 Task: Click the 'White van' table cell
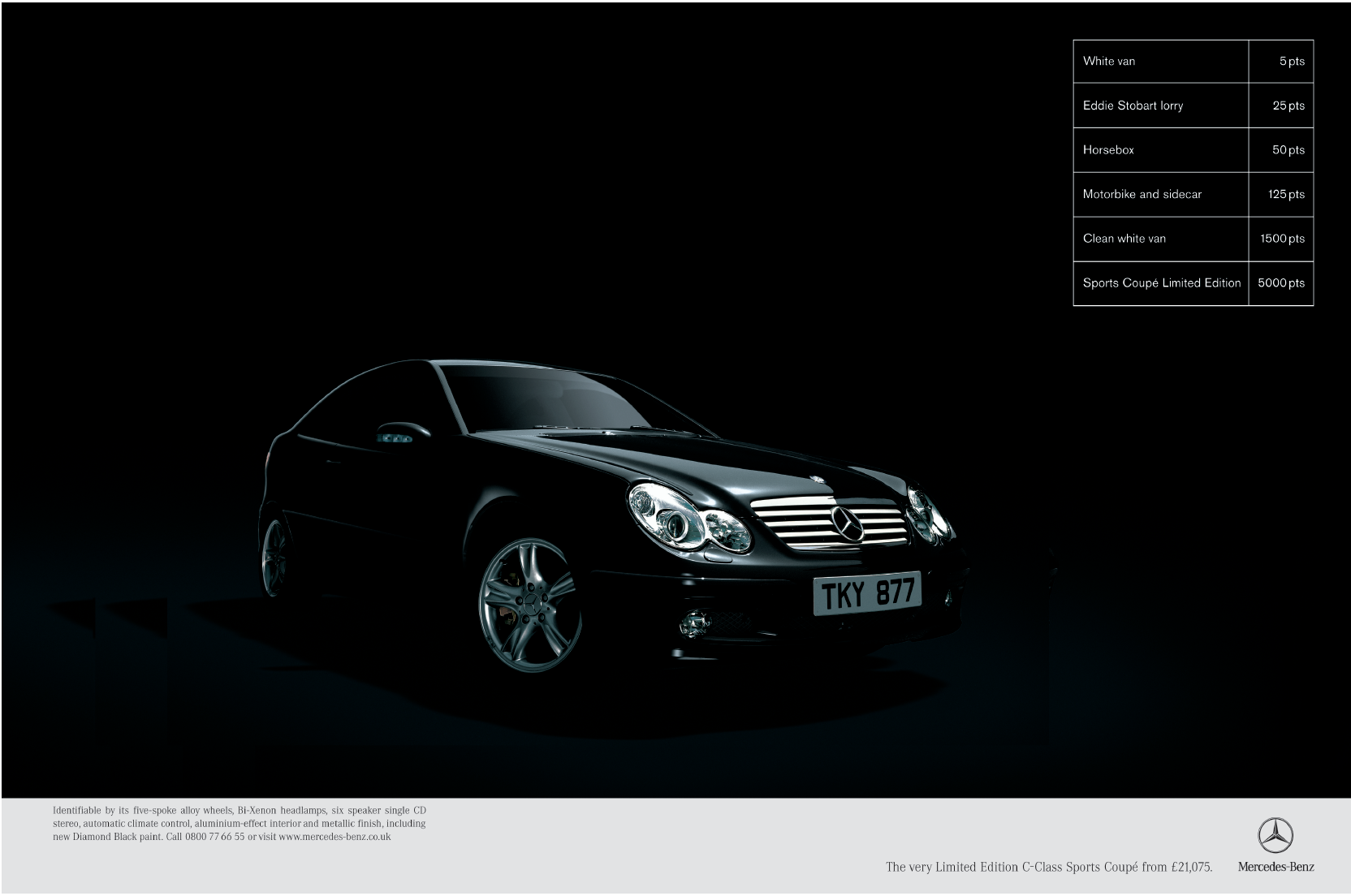(1160, 61)
